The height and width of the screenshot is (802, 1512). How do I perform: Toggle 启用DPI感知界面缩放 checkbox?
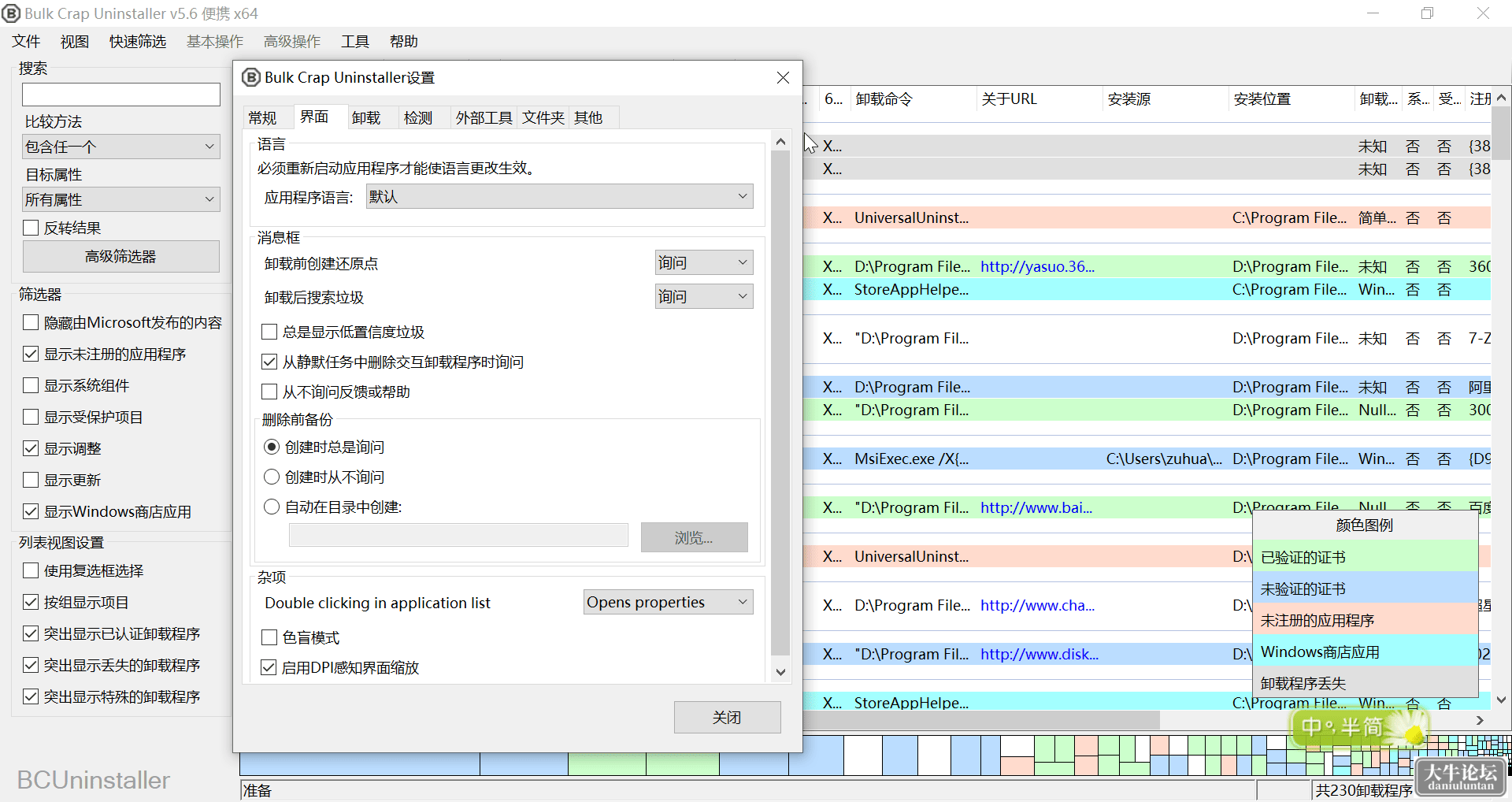[x=269, y=667]
